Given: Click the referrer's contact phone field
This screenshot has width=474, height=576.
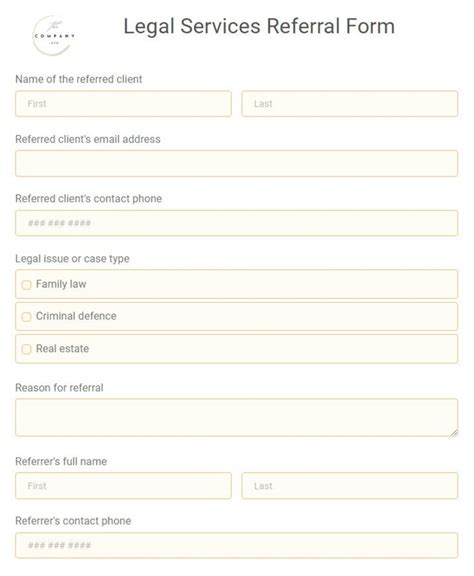Looking at the screenshot, I should pos(237,545).
